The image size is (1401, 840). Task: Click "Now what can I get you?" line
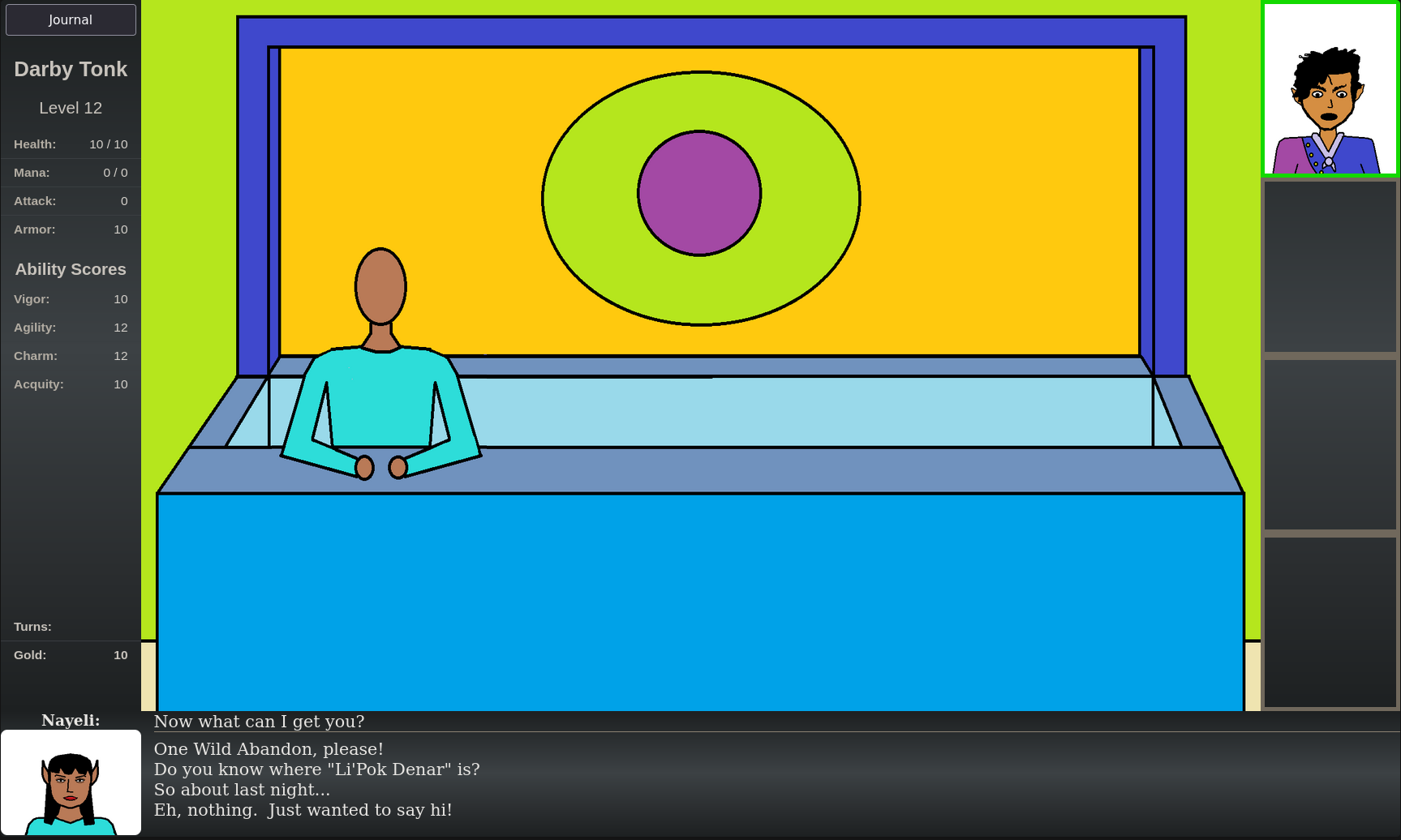coord(260,722)
